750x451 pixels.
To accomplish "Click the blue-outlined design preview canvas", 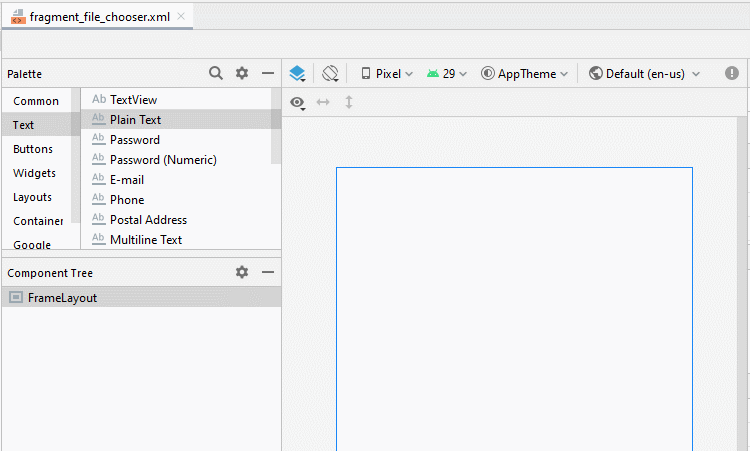I will [x=514, y=309].
